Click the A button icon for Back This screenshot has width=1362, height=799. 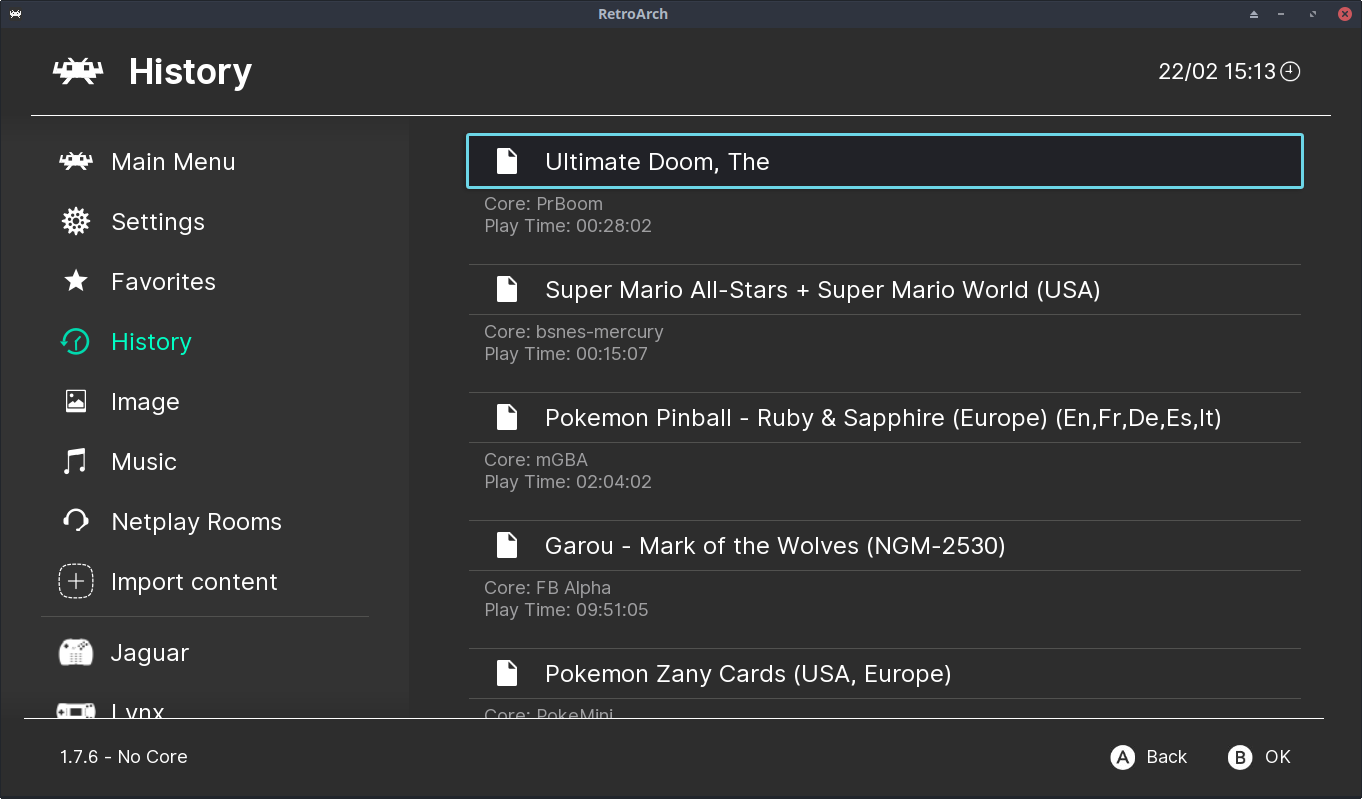[1123, 757]
